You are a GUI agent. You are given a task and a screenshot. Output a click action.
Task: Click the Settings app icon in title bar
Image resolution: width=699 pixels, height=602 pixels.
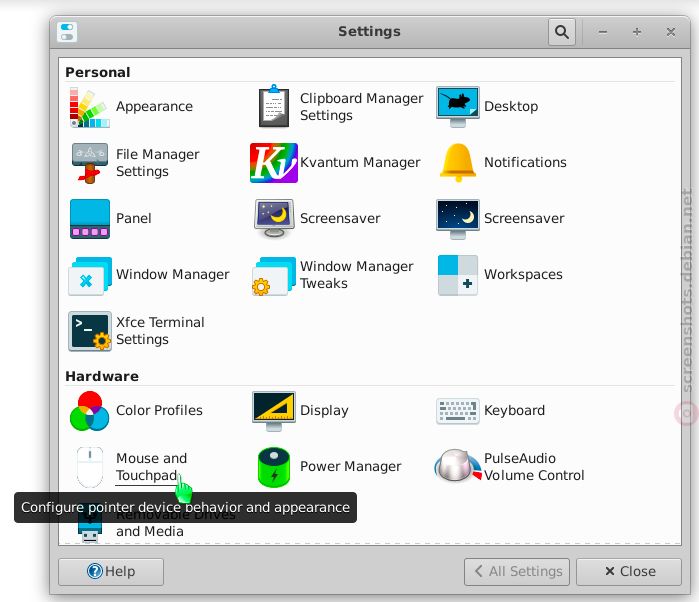67,32
